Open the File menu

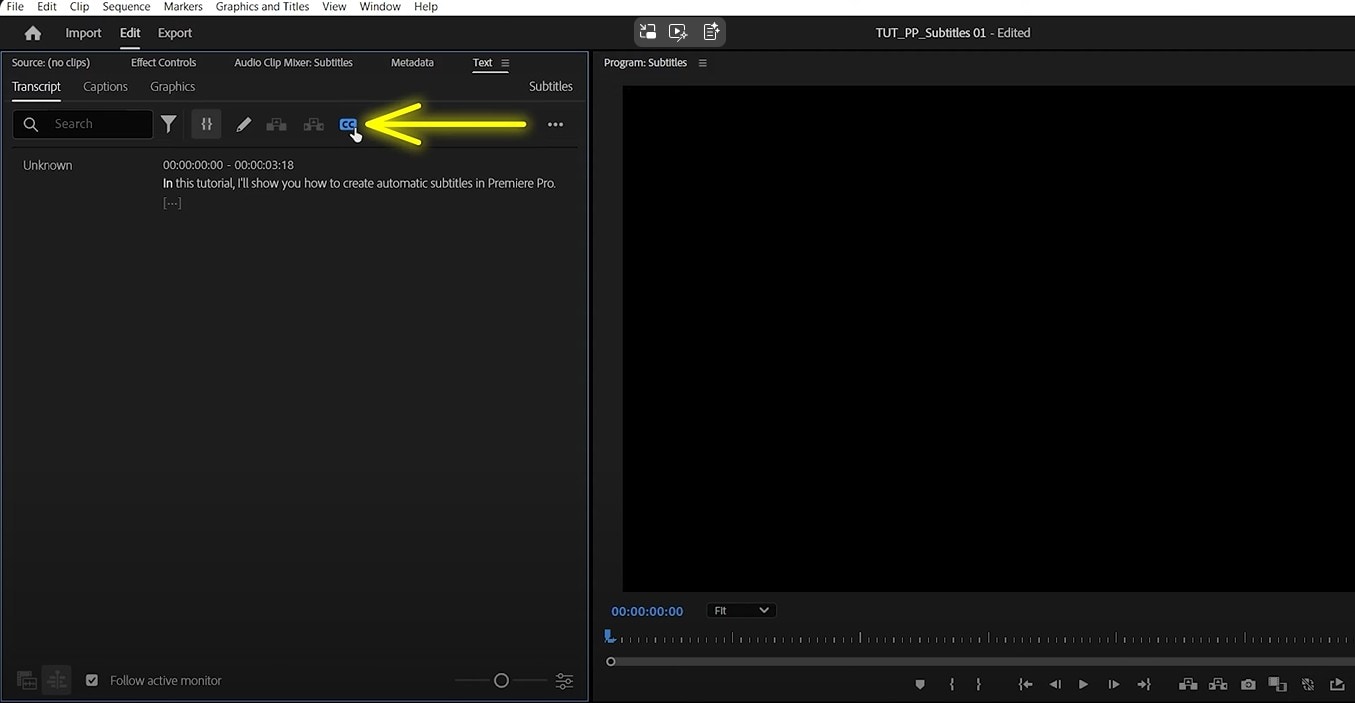pyautogui.click(x=15, y=7)
